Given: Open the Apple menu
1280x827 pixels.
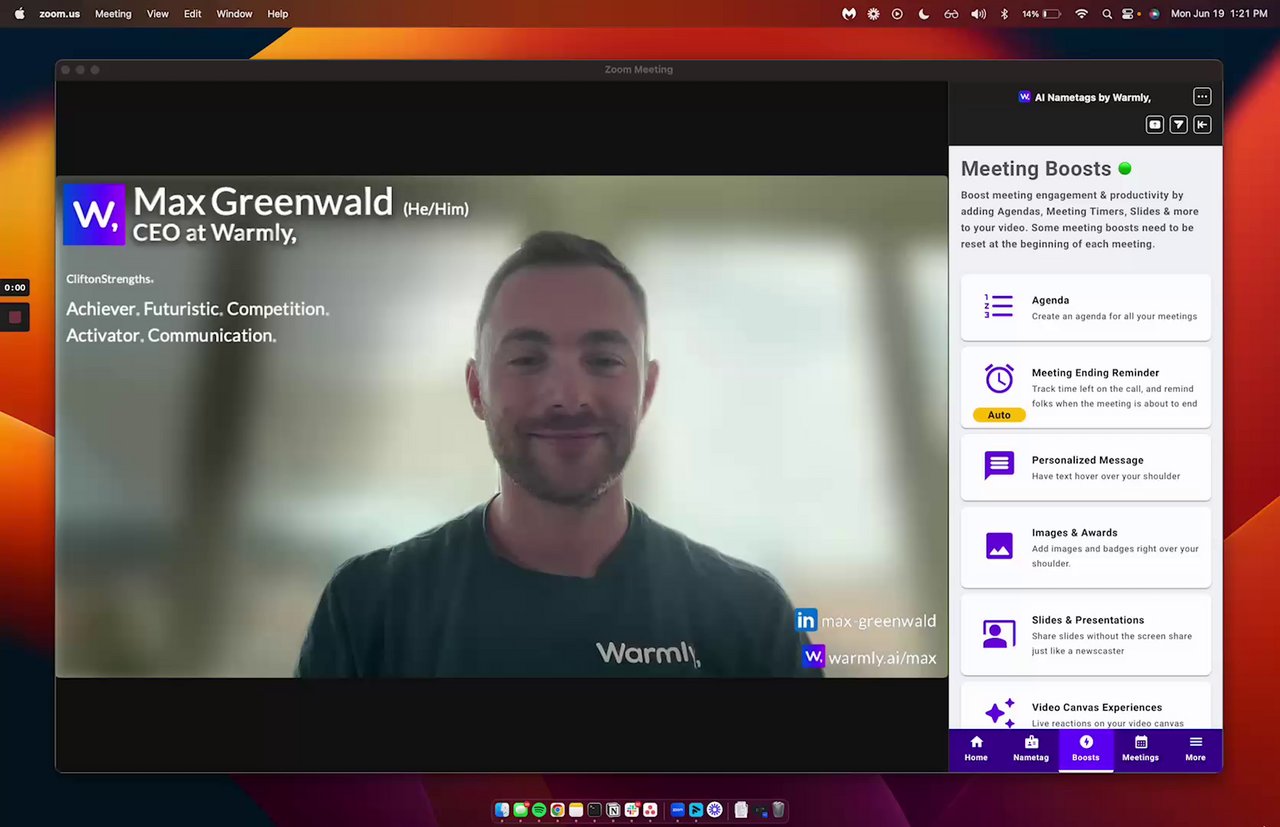Looking at the screenshot, I should click(19, 14).
